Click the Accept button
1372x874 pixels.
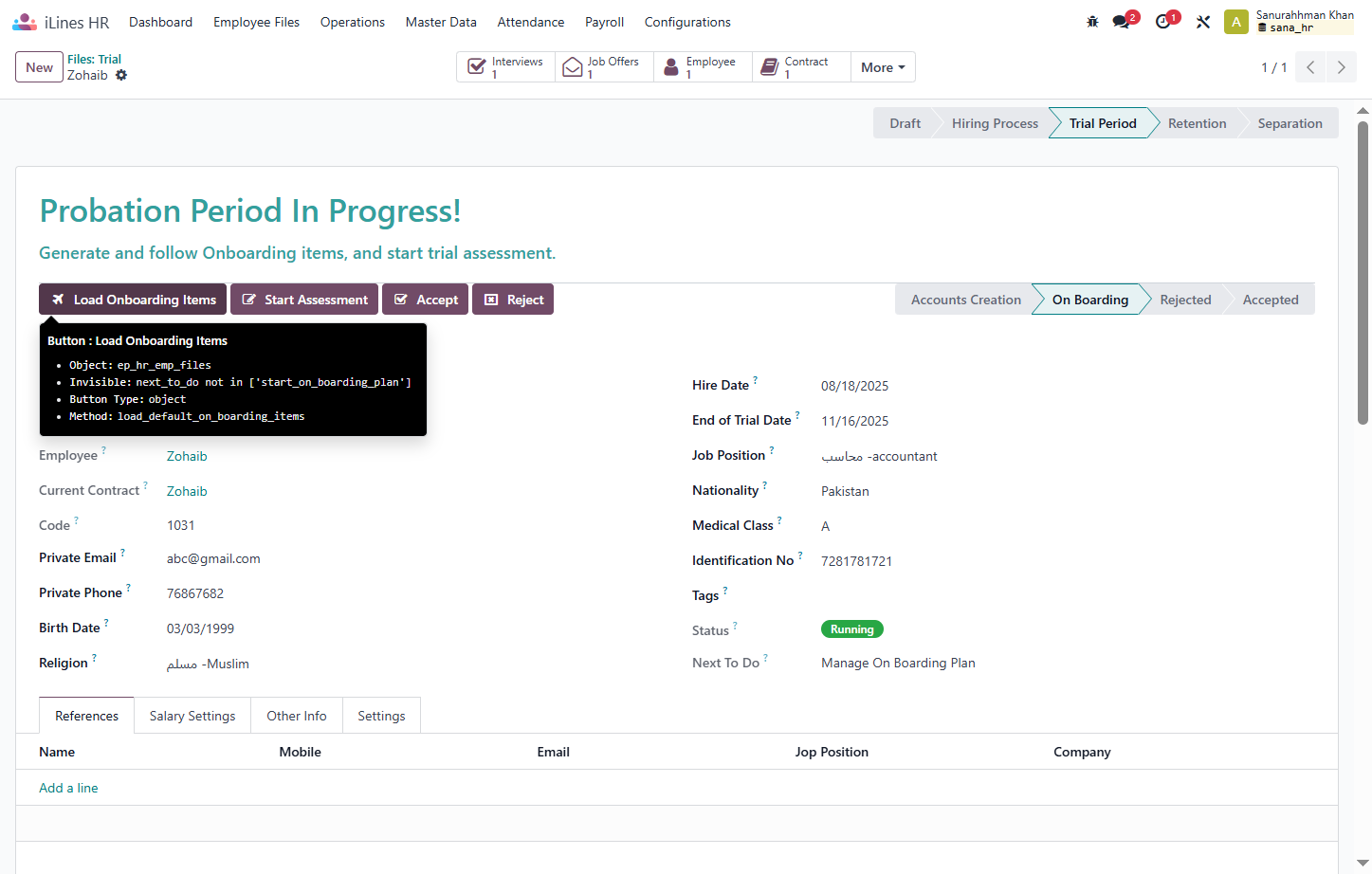tap(426, 300)
